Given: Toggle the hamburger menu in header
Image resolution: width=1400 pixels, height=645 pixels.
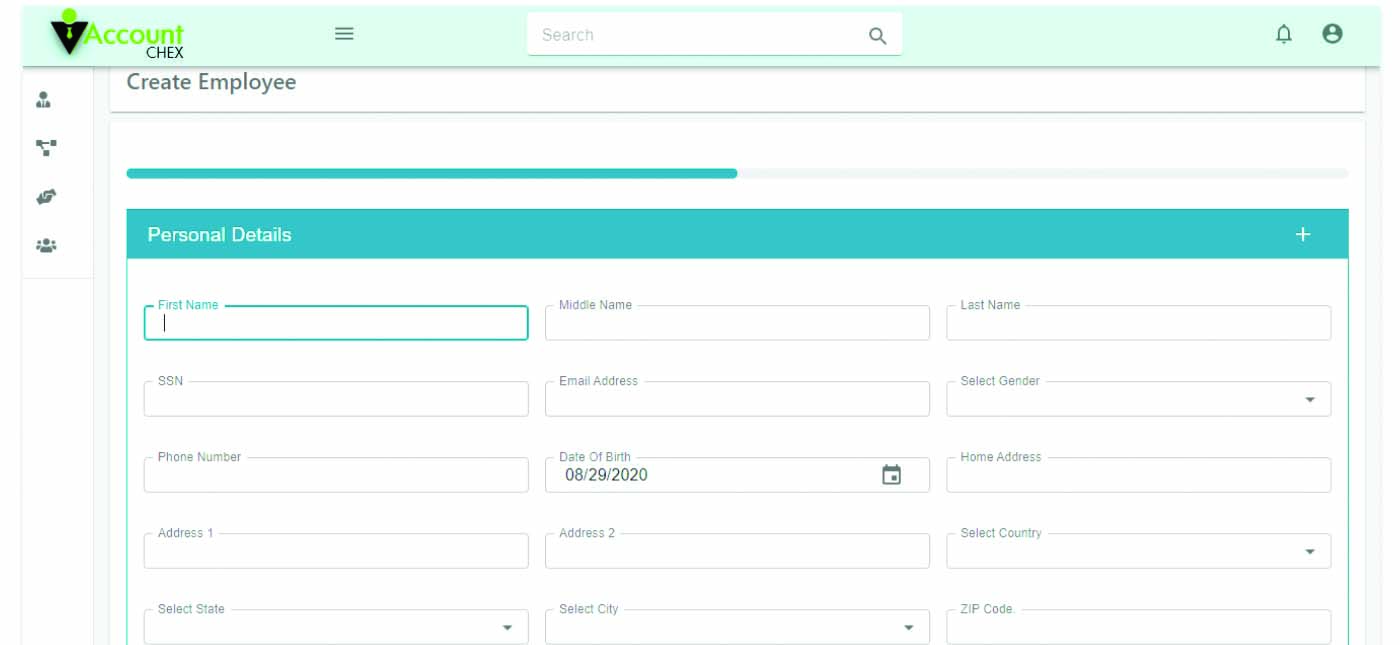Looking at the screenshot, I should (x=344, y=34).
